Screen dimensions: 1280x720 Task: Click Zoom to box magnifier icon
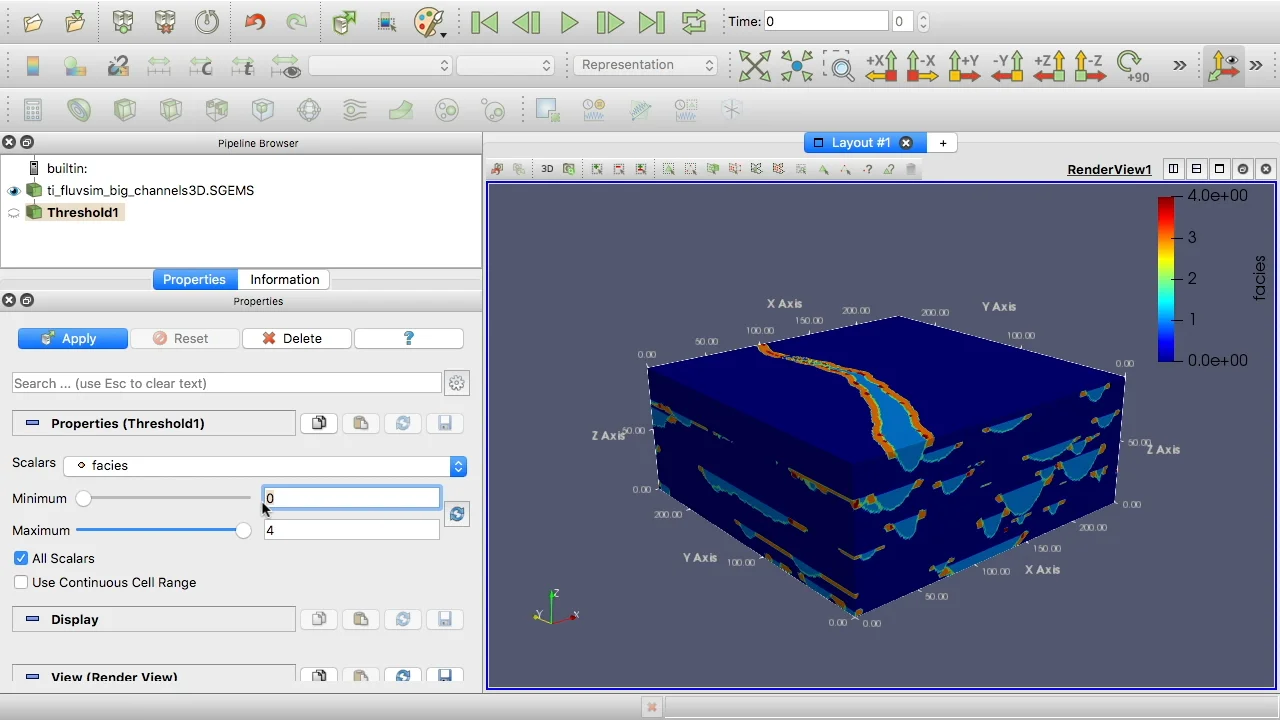coord(840,67)
